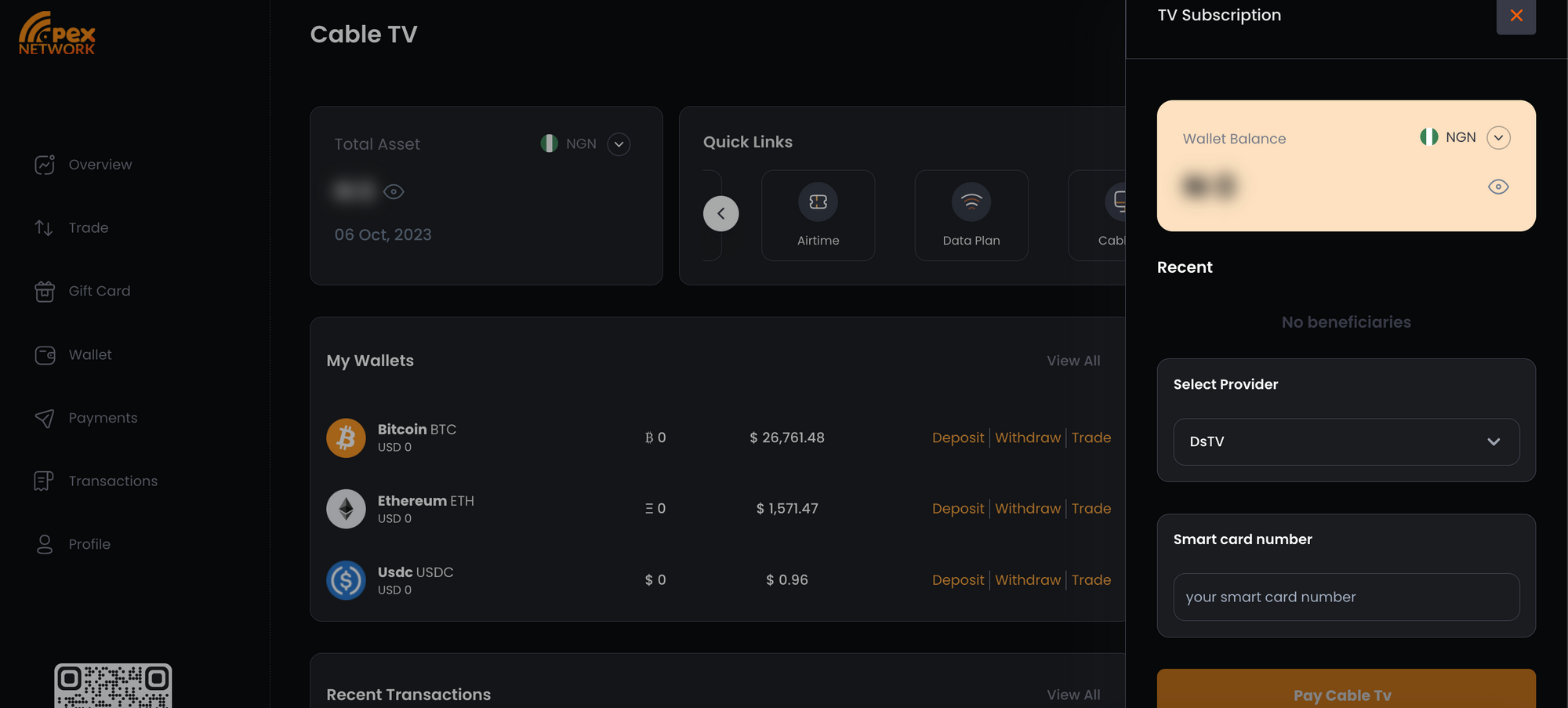Click the Bitcoin coin icon

click(x=346, y=438)
